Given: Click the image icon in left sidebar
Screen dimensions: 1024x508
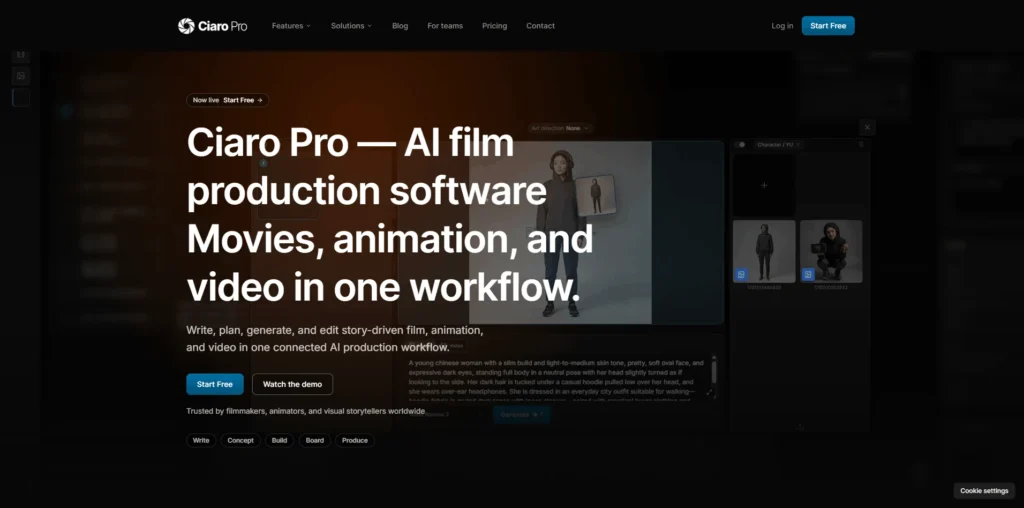Looking at the screenshot, I should click(21, 76).
